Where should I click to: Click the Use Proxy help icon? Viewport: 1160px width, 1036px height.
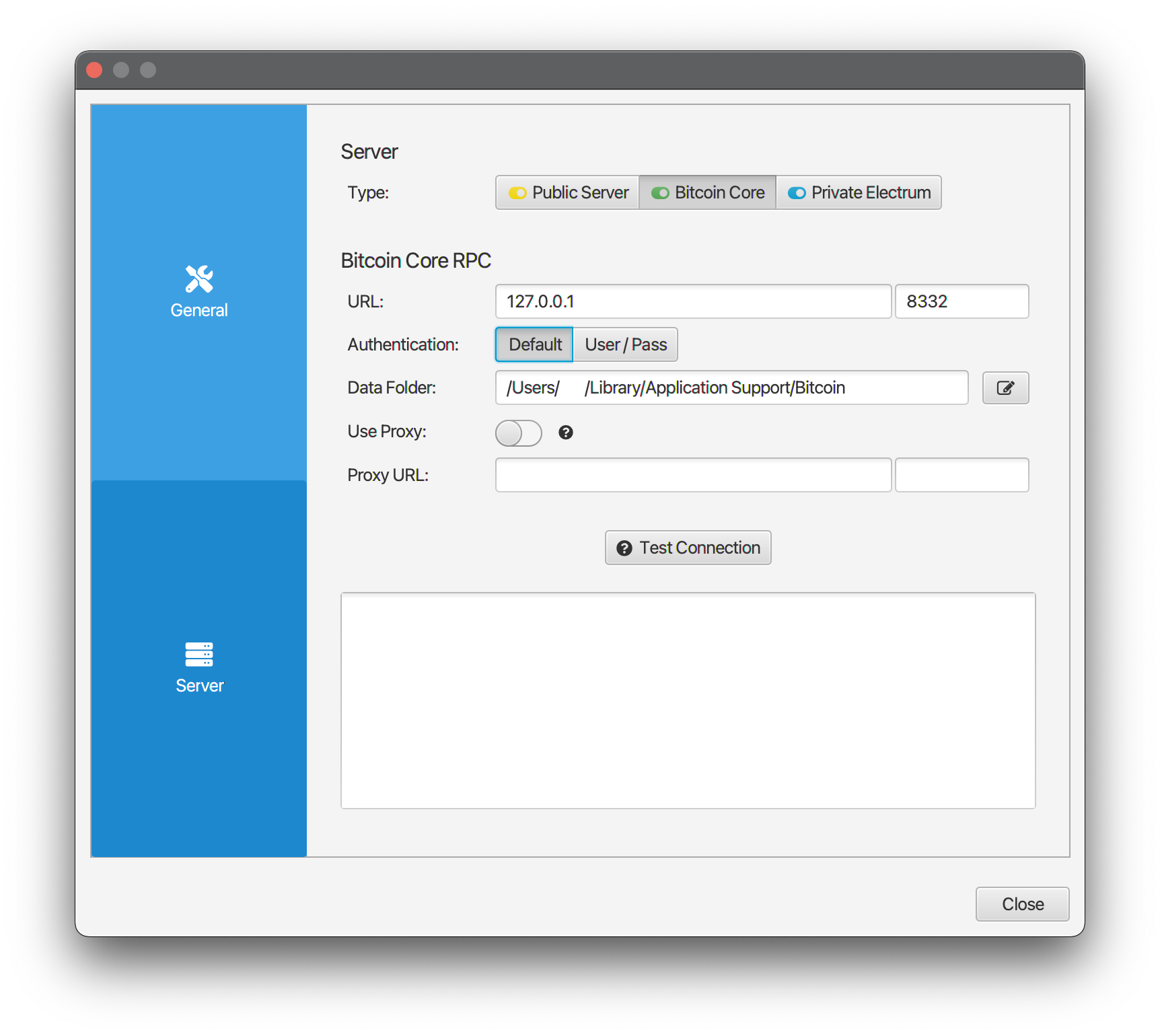point(566,433)
